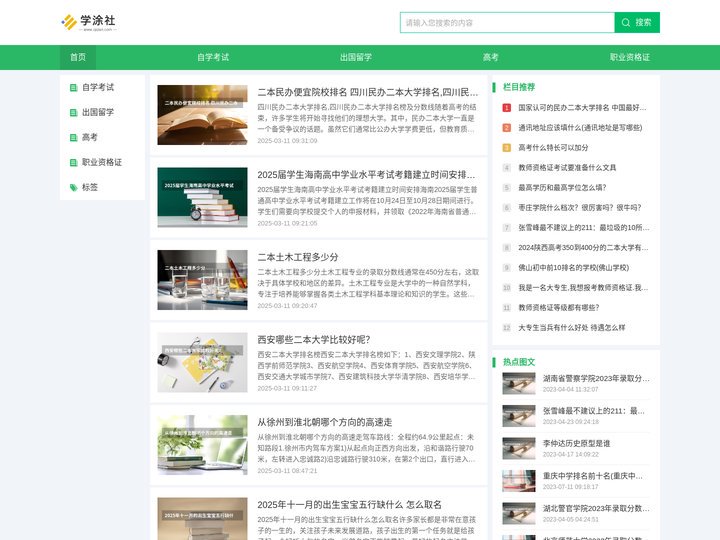Open hot thumbnail for 李仲达历史原型是谁
The width and height of the screenshot is (720, 540).
(x=519, y=449)
